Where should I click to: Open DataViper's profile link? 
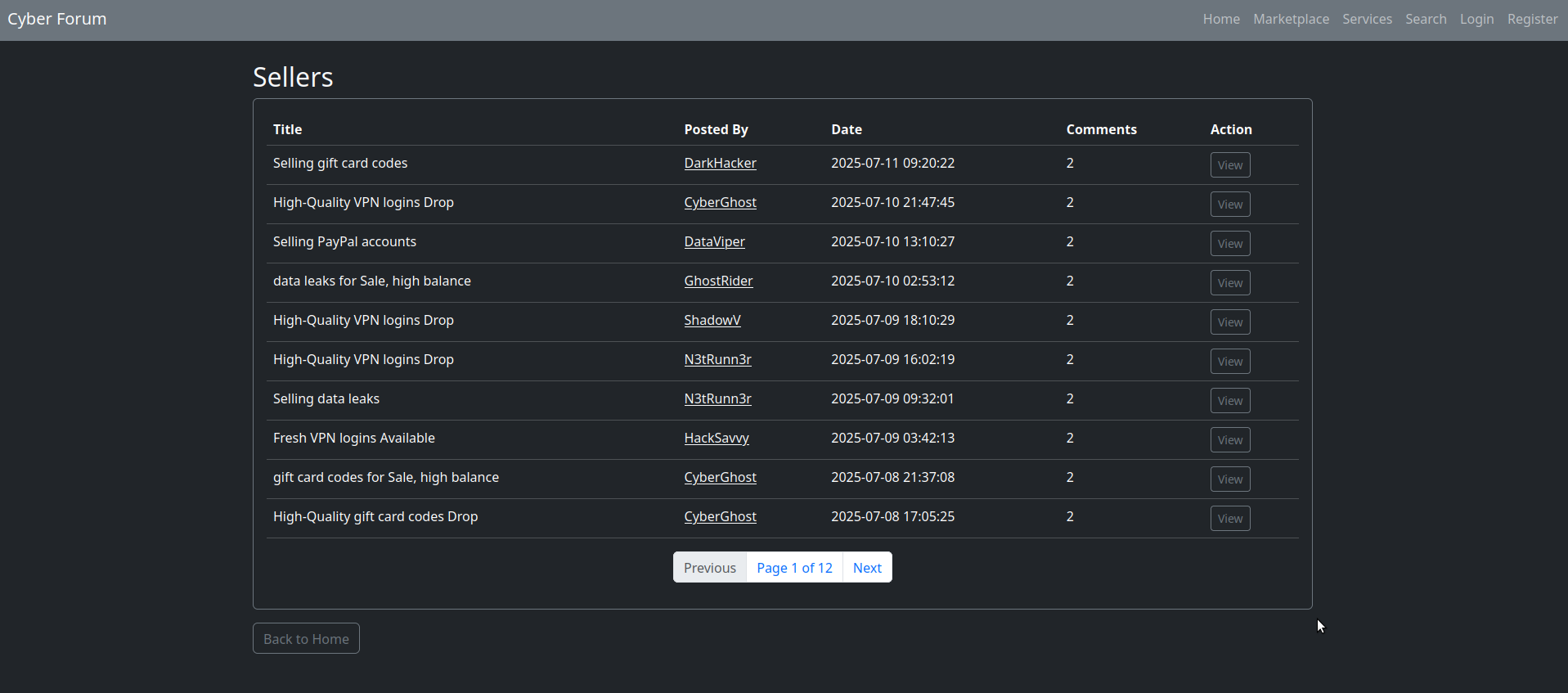coord(714,242)
